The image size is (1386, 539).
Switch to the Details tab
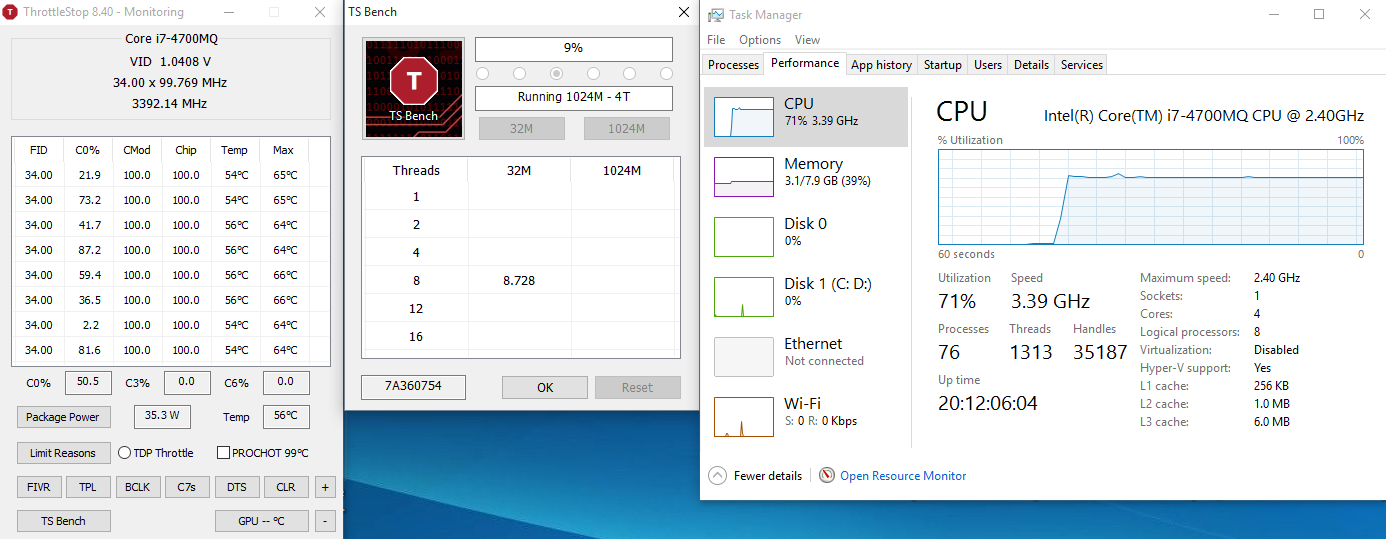click(x=1031, y=65)
